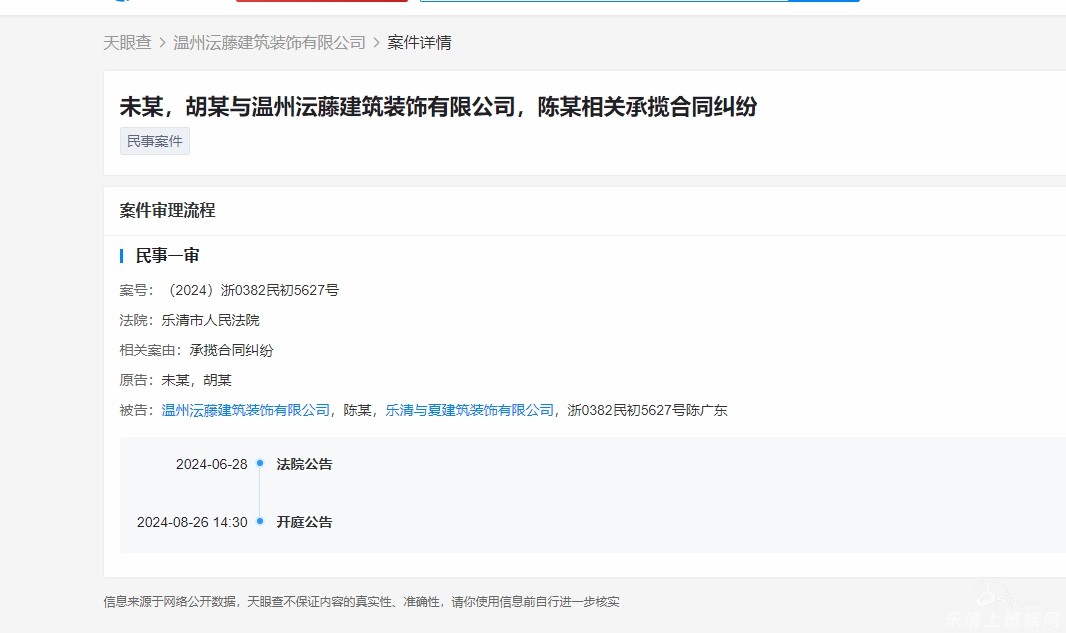The image size is (1066, 633).
Task: Click the date 2024-08-26 14:30
Action: point(192,522)
